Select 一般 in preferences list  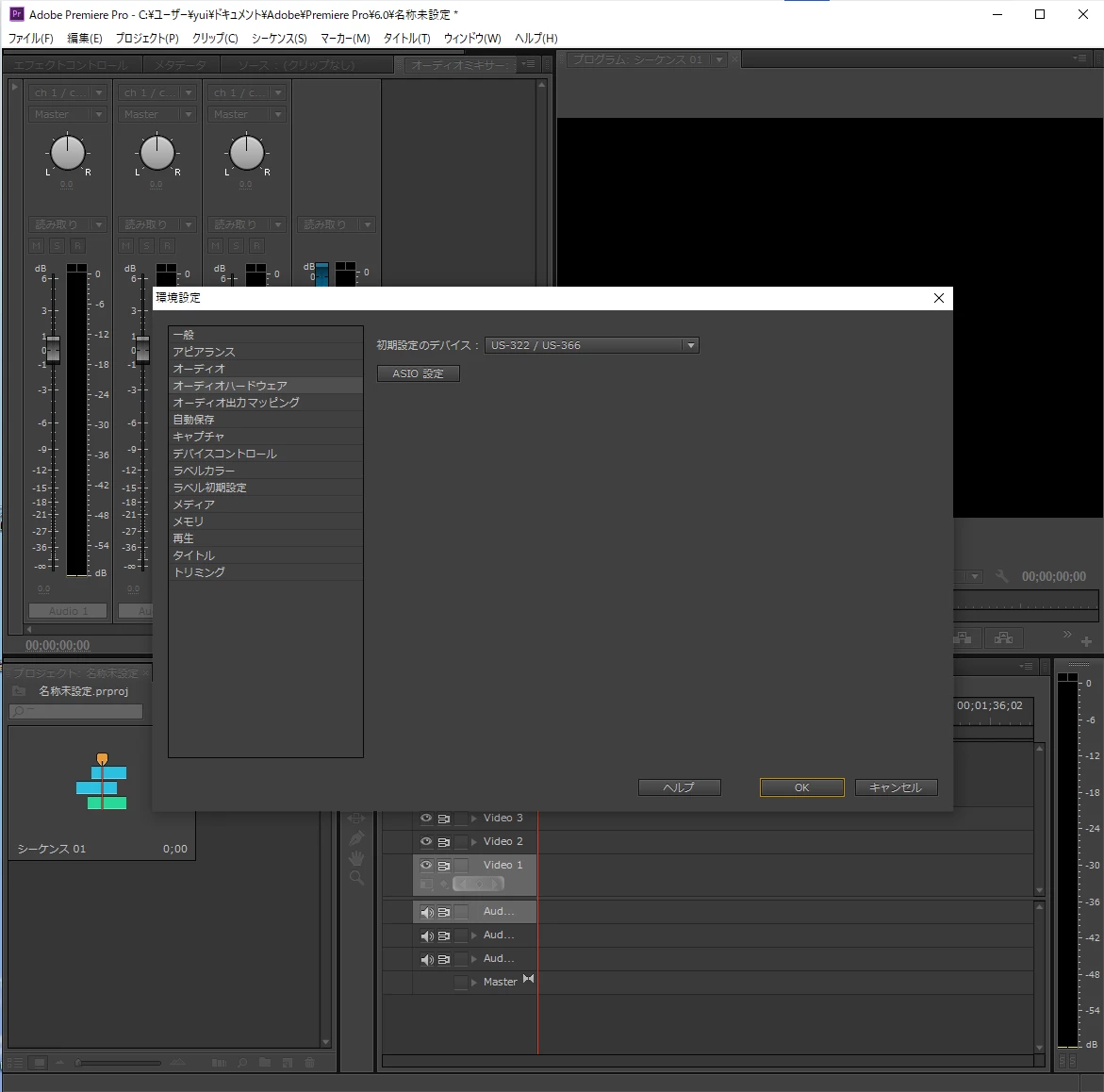tap(266, 335)
